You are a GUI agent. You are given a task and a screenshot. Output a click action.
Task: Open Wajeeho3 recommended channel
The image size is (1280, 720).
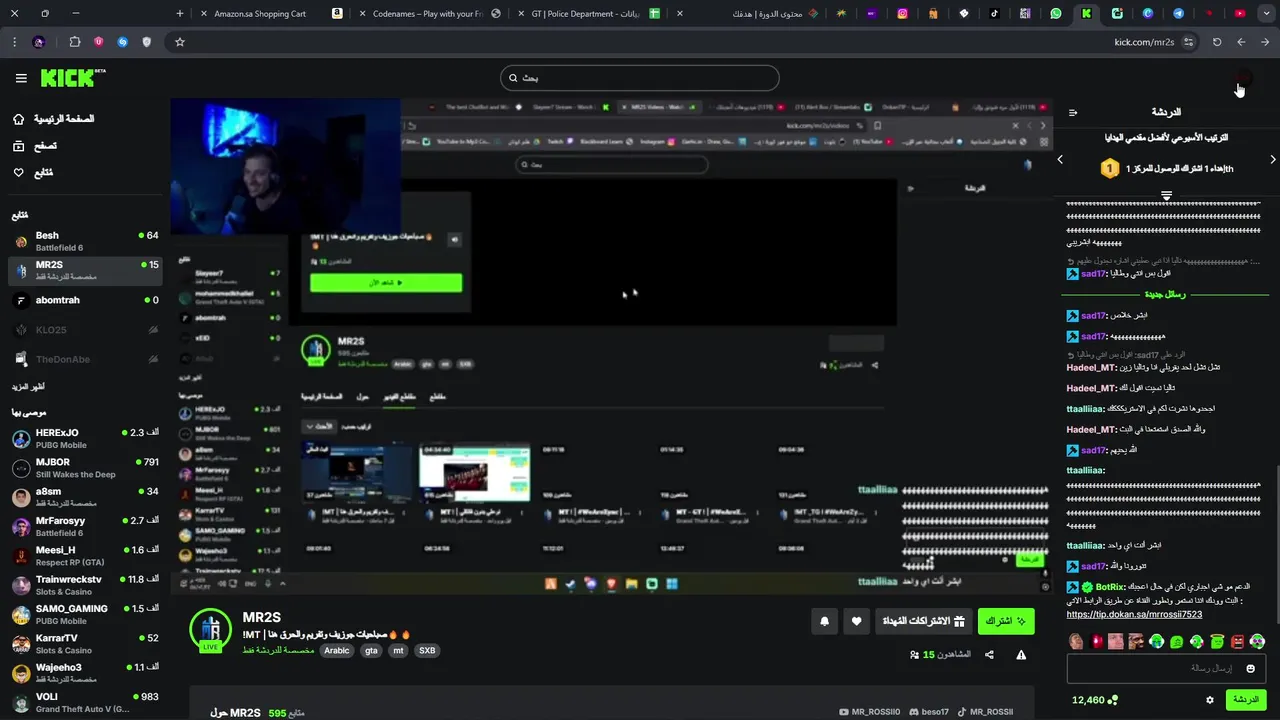click(85, 673)
